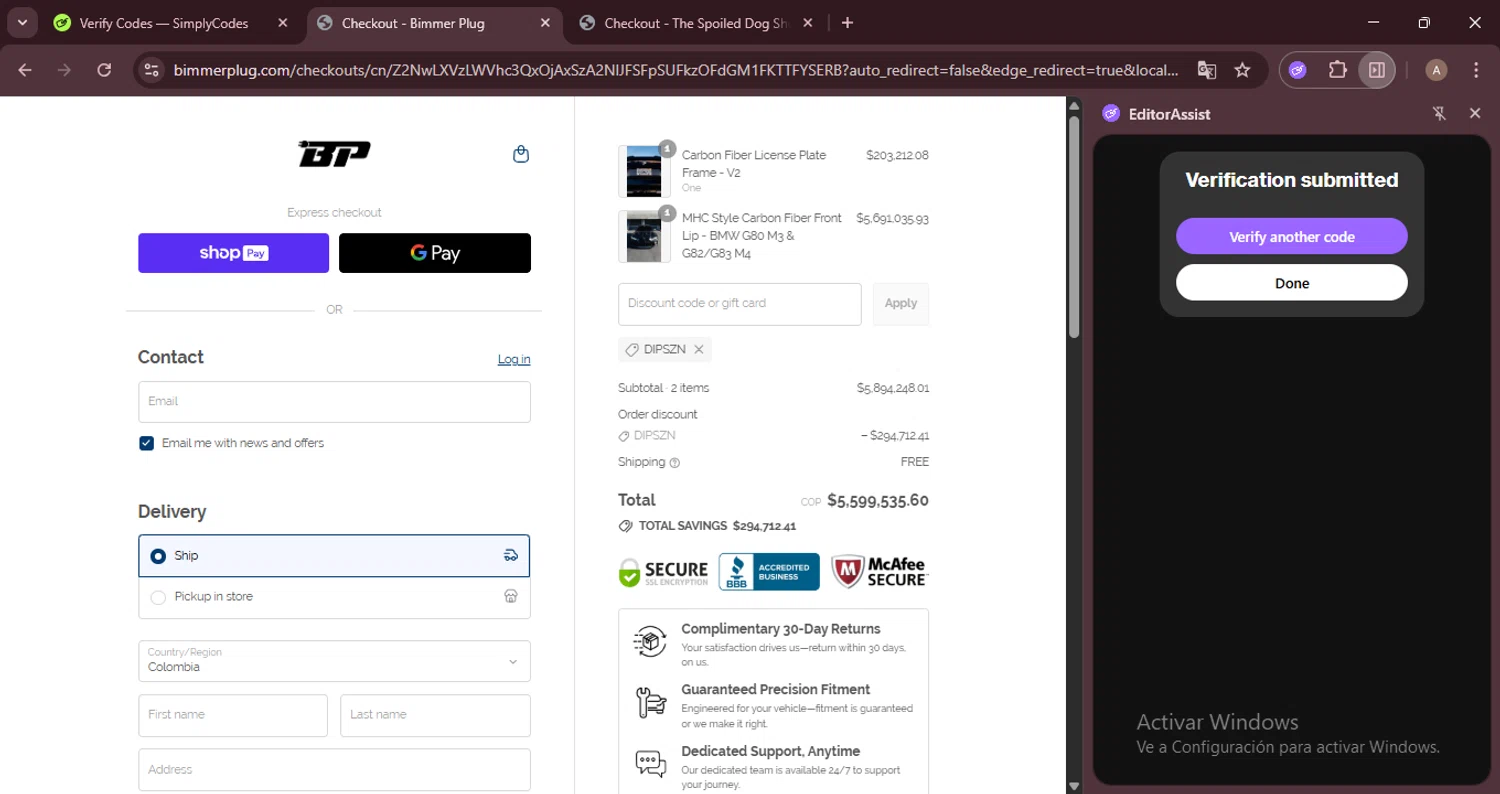1500x794 pixels.
Task: Remove the DIPSZN discount code tag
Action: [x=699, y=350]
